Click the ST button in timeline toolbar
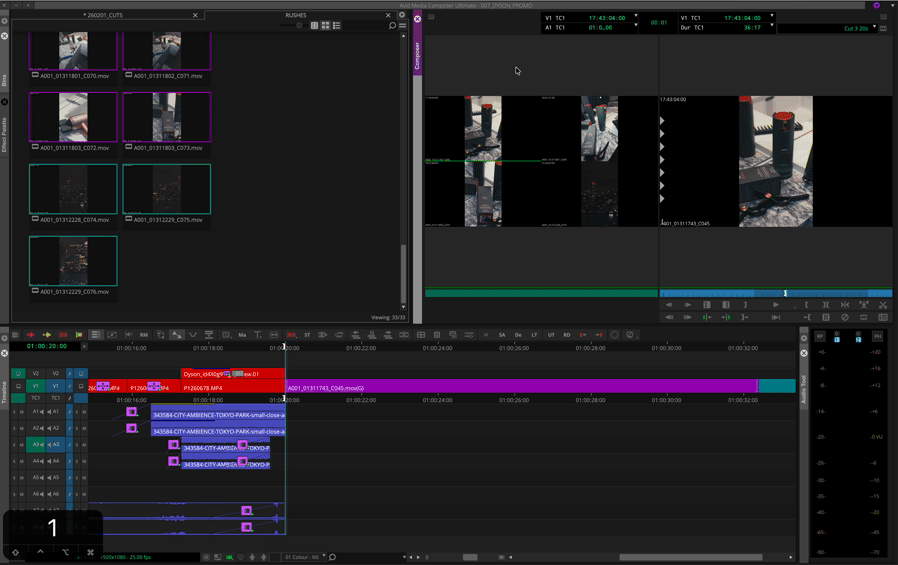 (307, 335)
